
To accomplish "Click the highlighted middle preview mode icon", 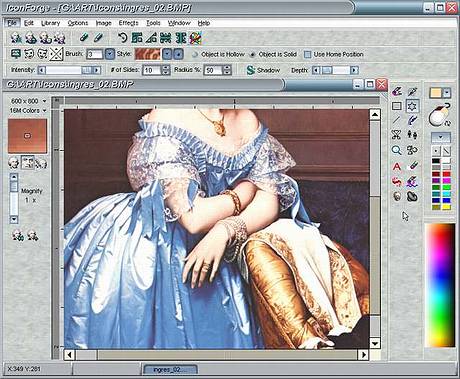I will pos(27,163).
